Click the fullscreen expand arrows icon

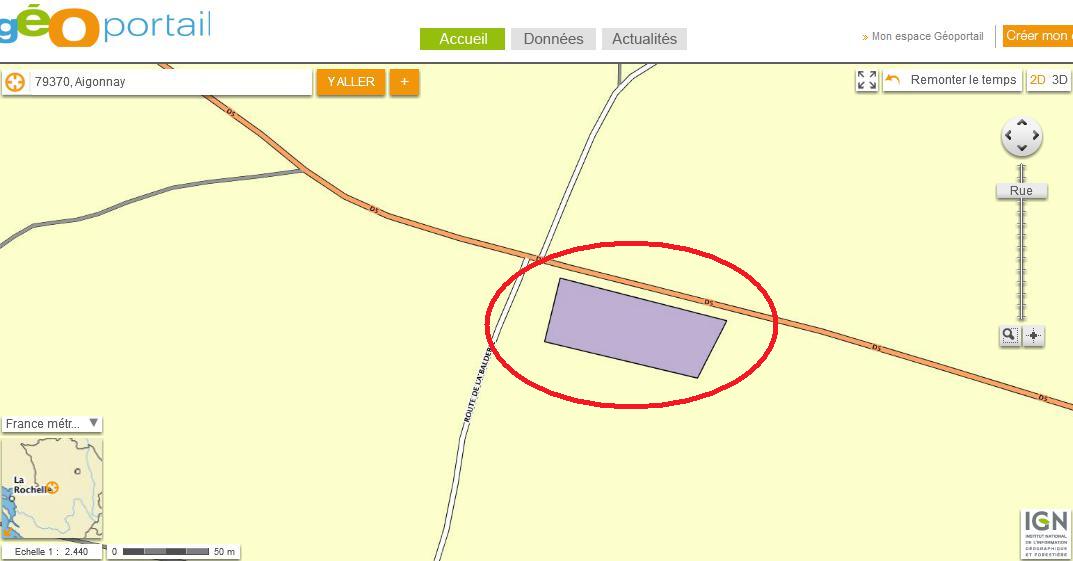point(866,80)
